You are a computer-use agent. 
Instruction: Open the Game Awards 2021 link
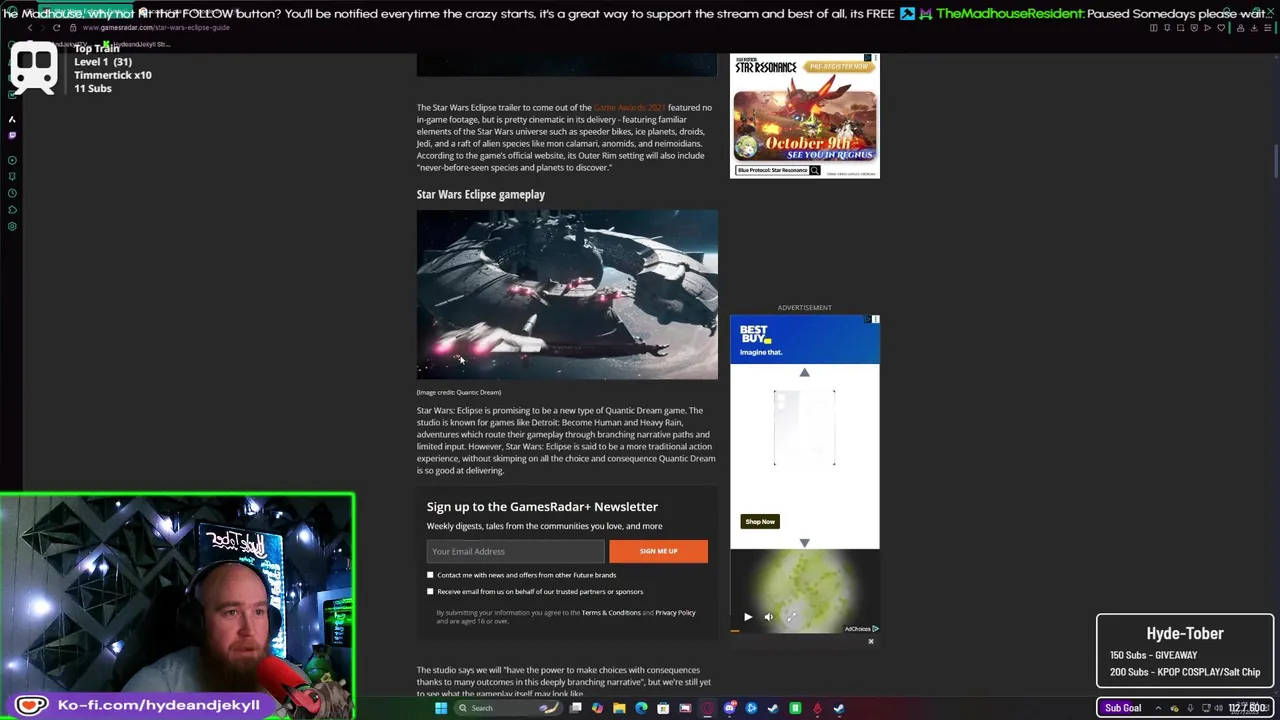tap(629, 107)
